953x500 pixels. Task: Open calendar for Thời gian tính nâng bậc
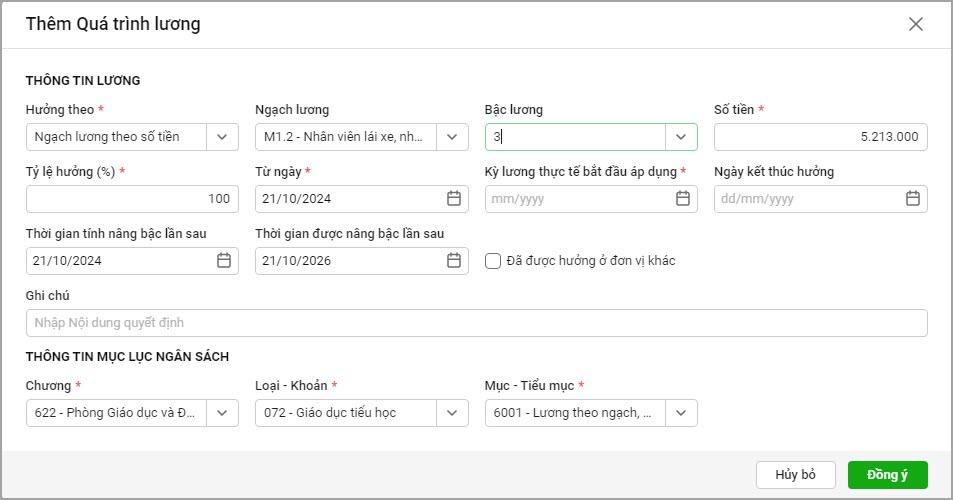224,261
